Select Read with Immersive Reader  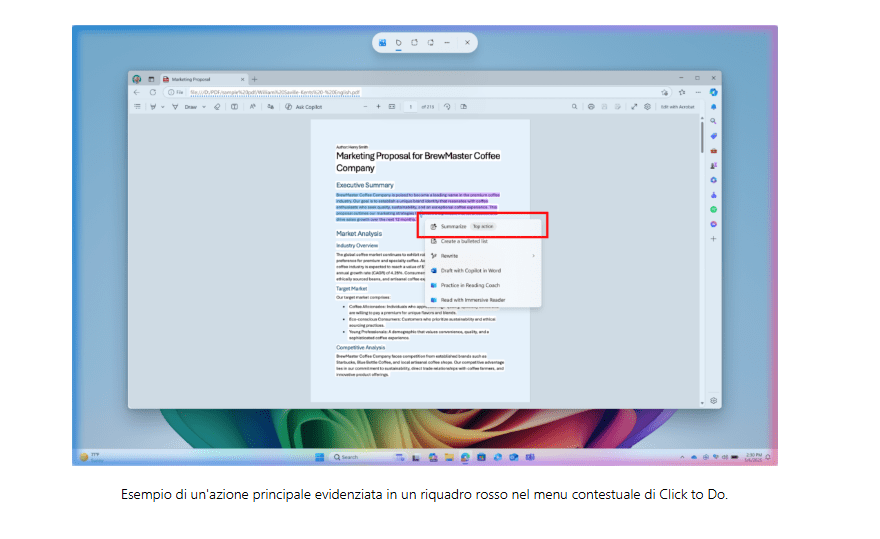[x=483, y=300]
